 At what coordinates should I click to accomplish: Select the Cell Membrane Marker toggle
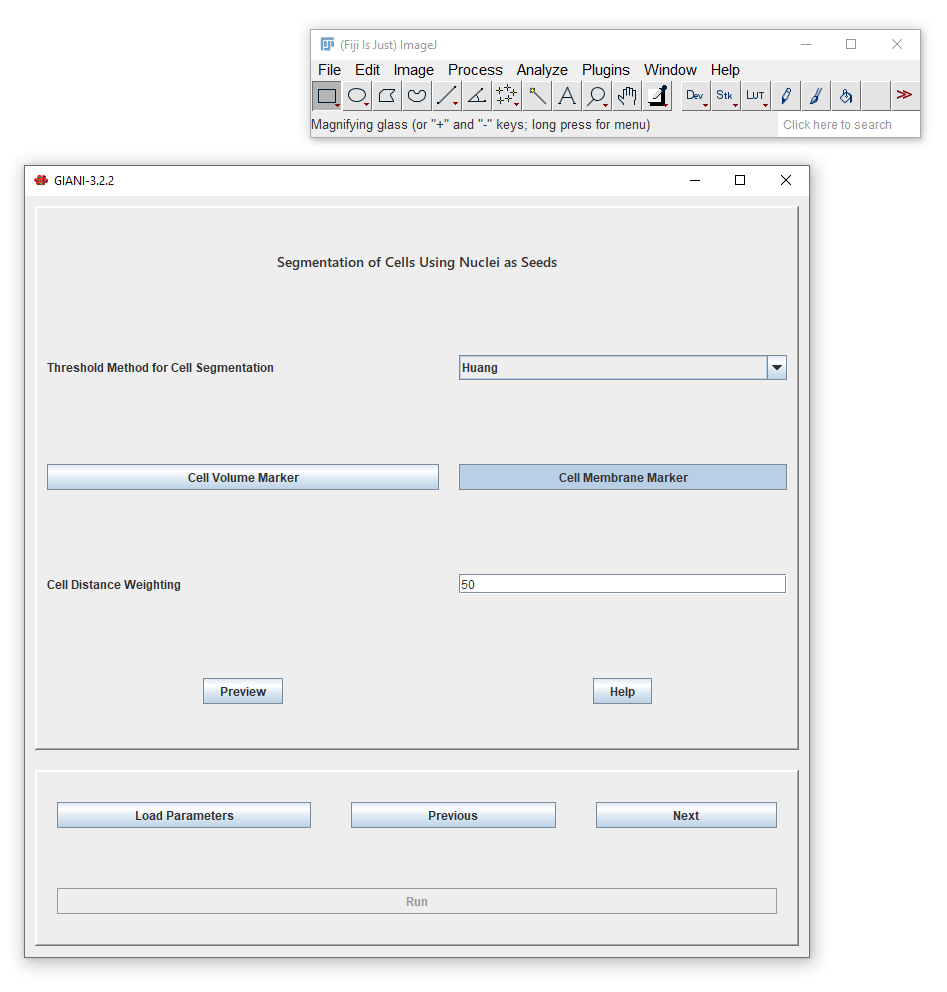(x=623, y=477)
